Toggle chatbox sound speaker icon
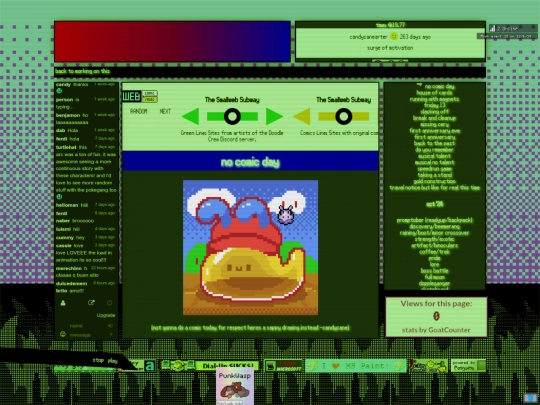Viewport: 540px width, 405px height. point(110,325)
